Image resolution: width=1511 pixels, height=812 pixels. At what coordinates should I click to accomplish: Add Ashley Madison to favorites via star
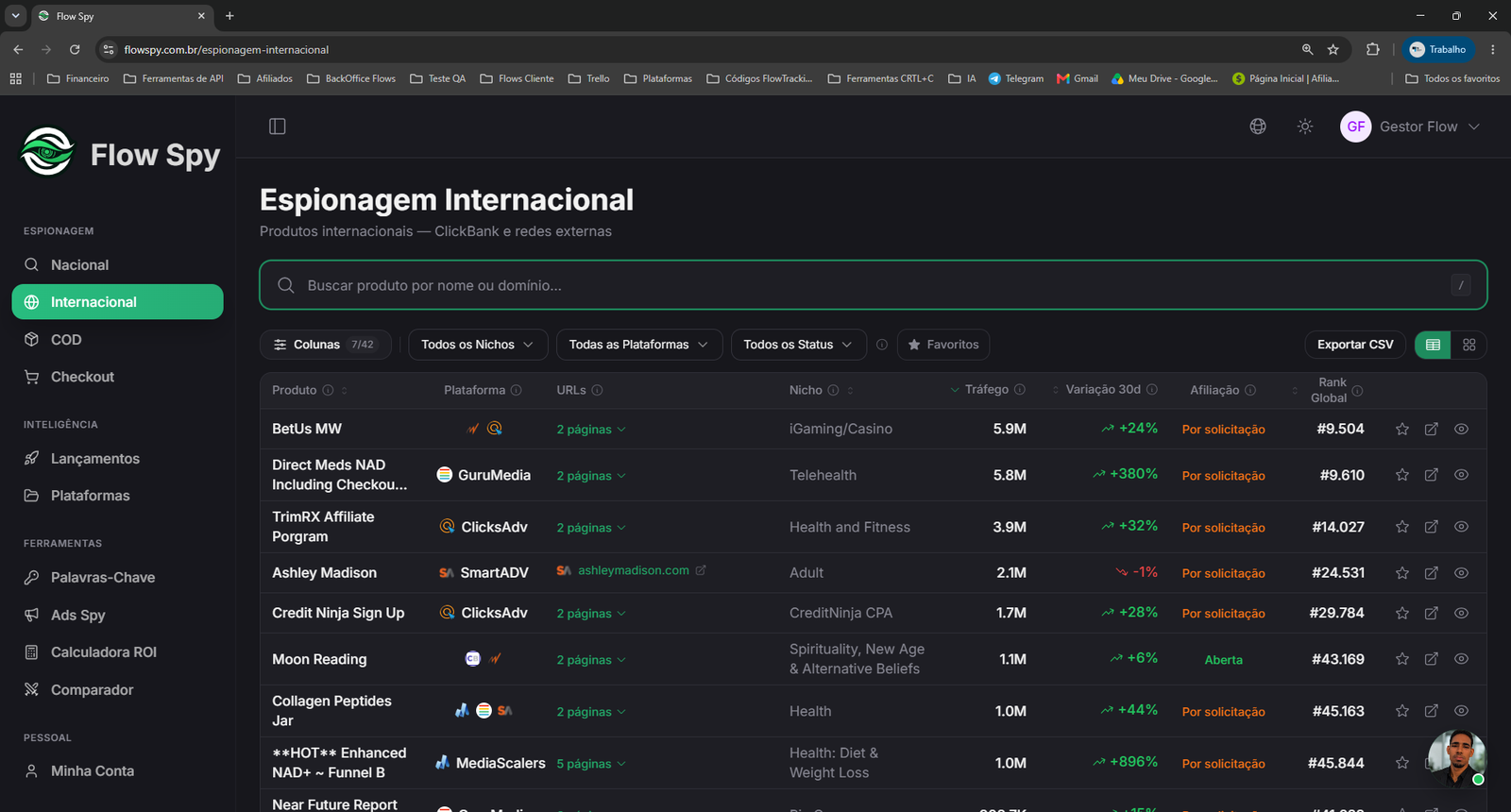click(1402, 573)
